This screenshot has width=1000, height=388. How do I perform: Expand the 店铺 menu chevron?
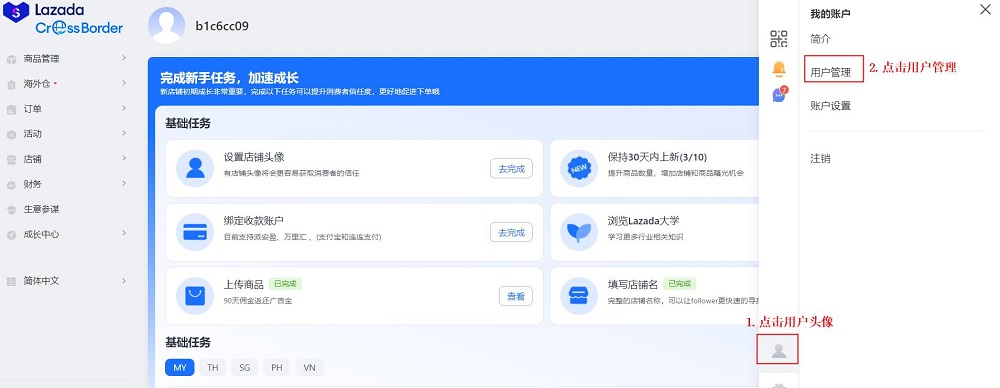124,158
